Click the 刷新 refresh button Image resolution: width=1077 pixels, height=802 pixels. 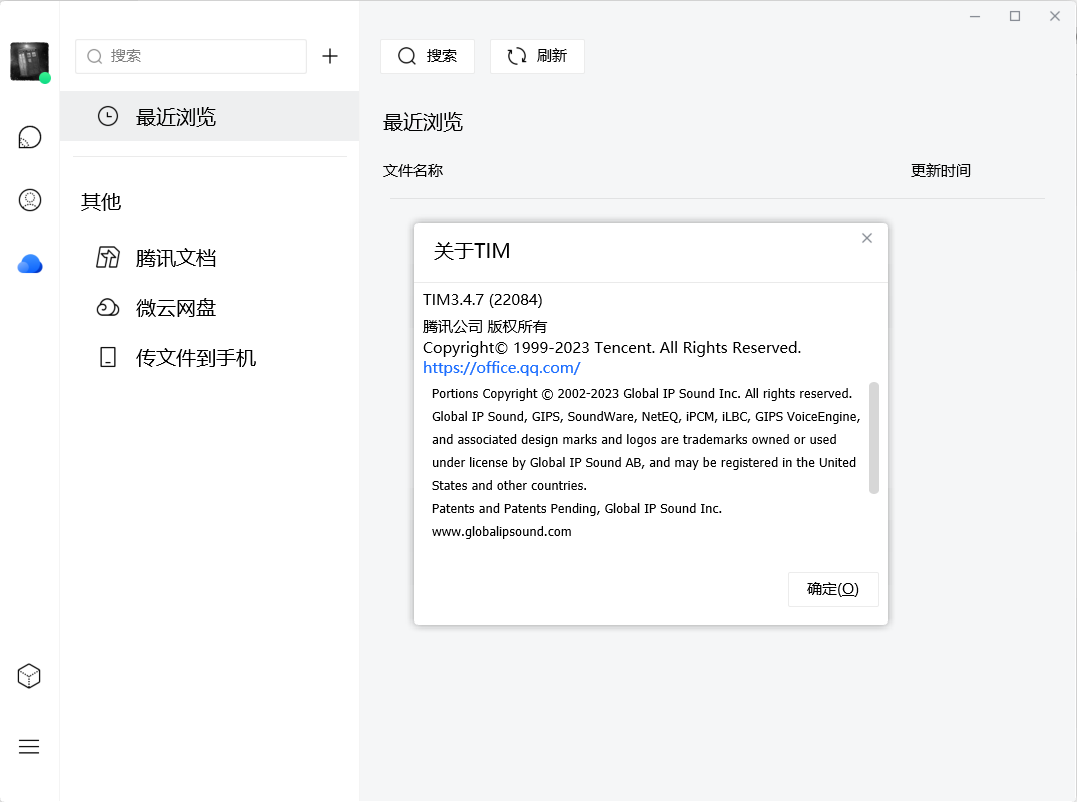(x=537, y=56)
